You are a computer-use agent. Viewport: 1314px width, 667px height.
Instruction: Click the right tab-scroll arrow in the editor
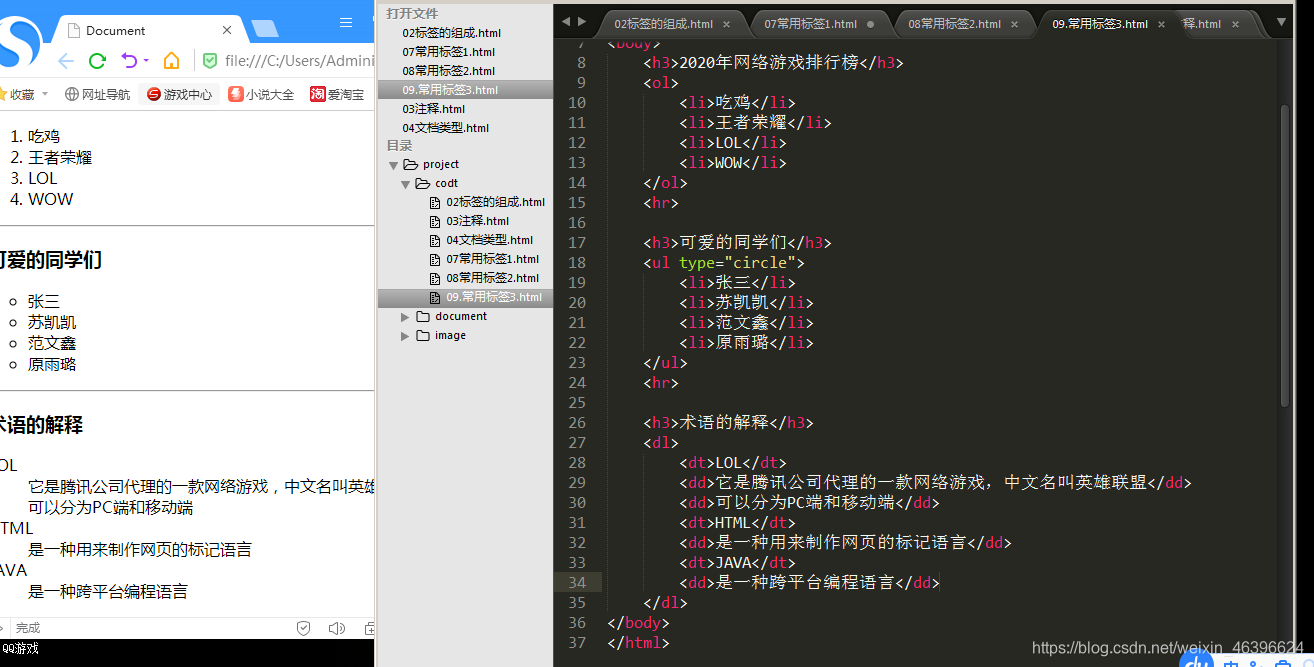click(582, 21)
